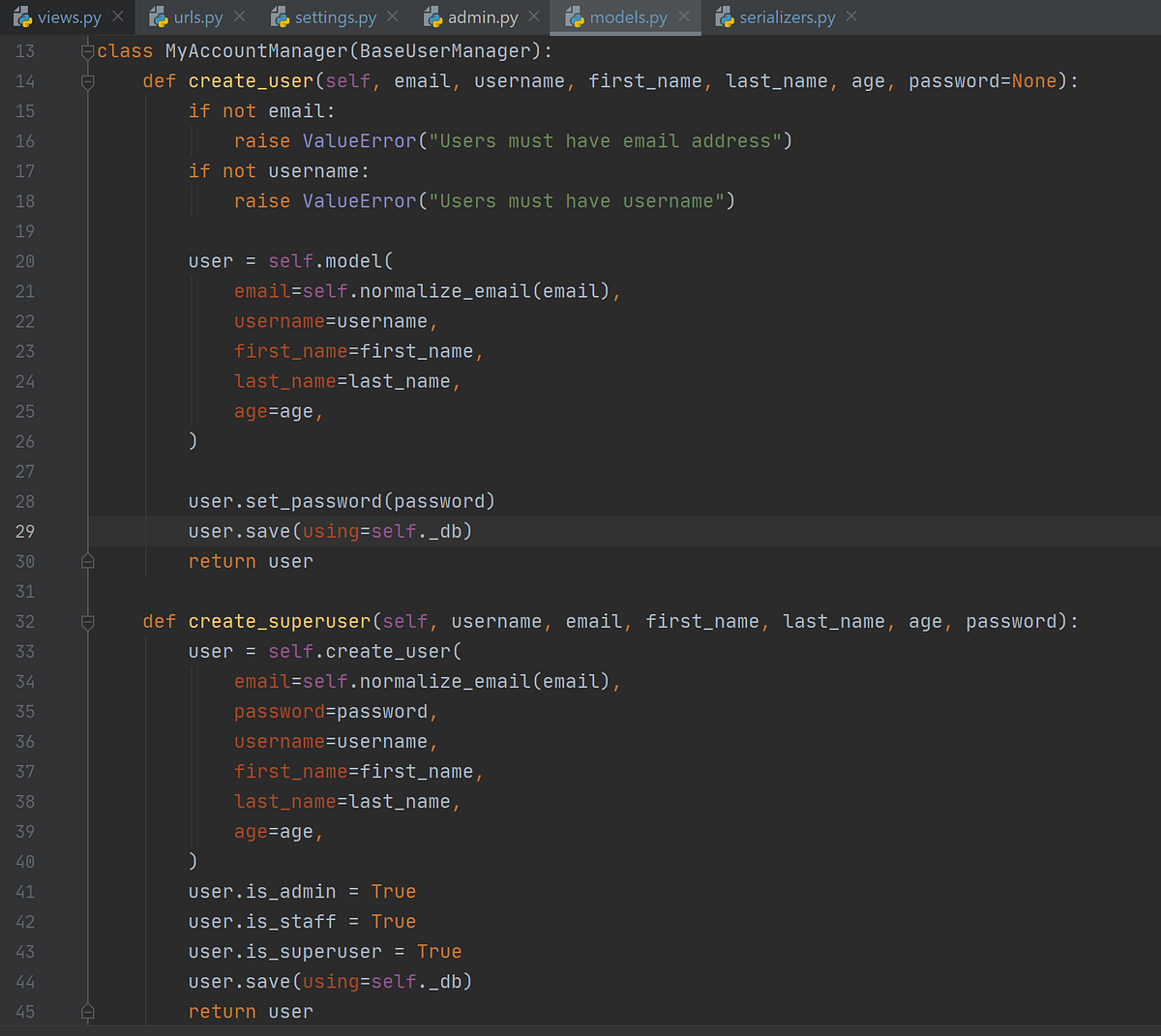Place cursor on the create_superuser definition
Screen dimensions: 1161x1036
280,621
